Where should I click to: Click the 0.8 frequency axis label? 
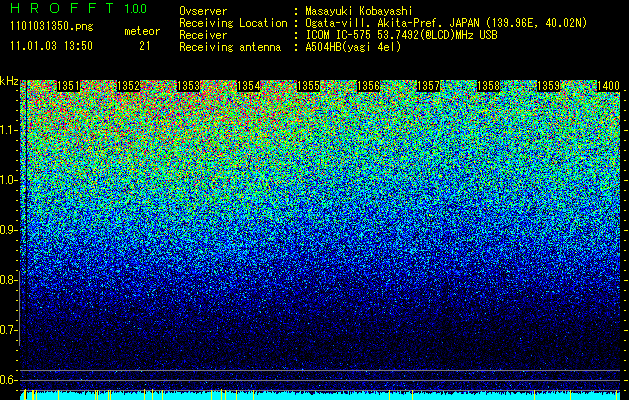8,280
